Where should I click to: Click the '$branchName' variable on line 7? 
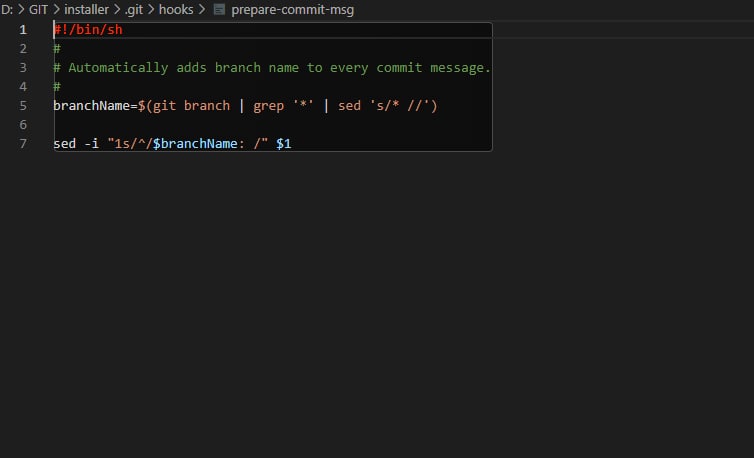click(x=195, y=144)
